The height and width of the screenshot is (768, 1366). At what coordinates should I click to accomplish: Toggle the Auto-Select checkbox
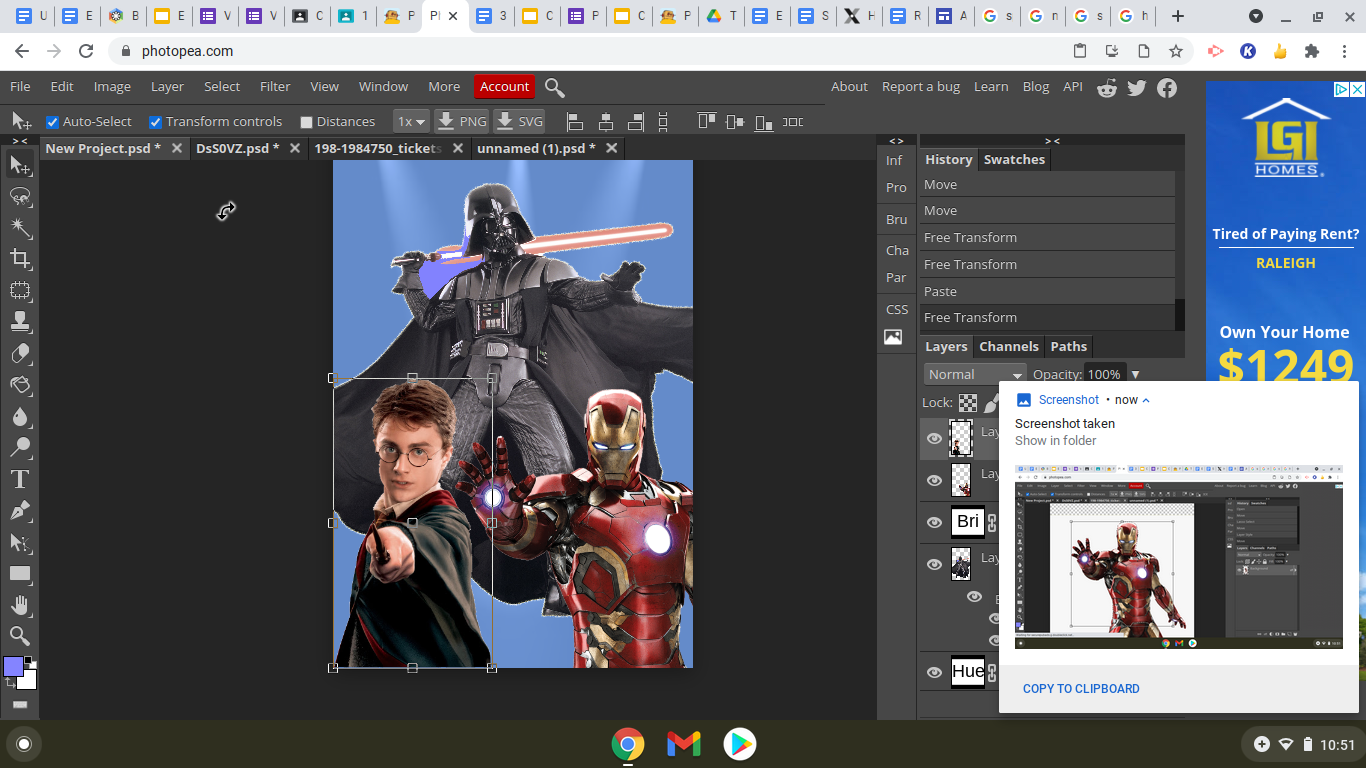click(x=53, y=122)
